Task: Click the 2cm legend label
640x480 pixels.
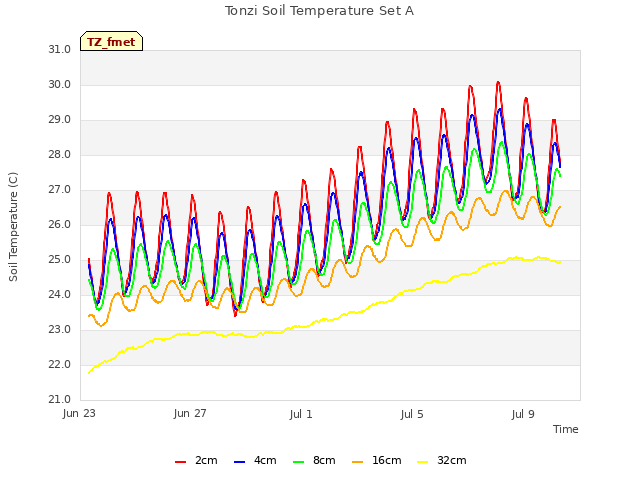Action: coord(206,460)
